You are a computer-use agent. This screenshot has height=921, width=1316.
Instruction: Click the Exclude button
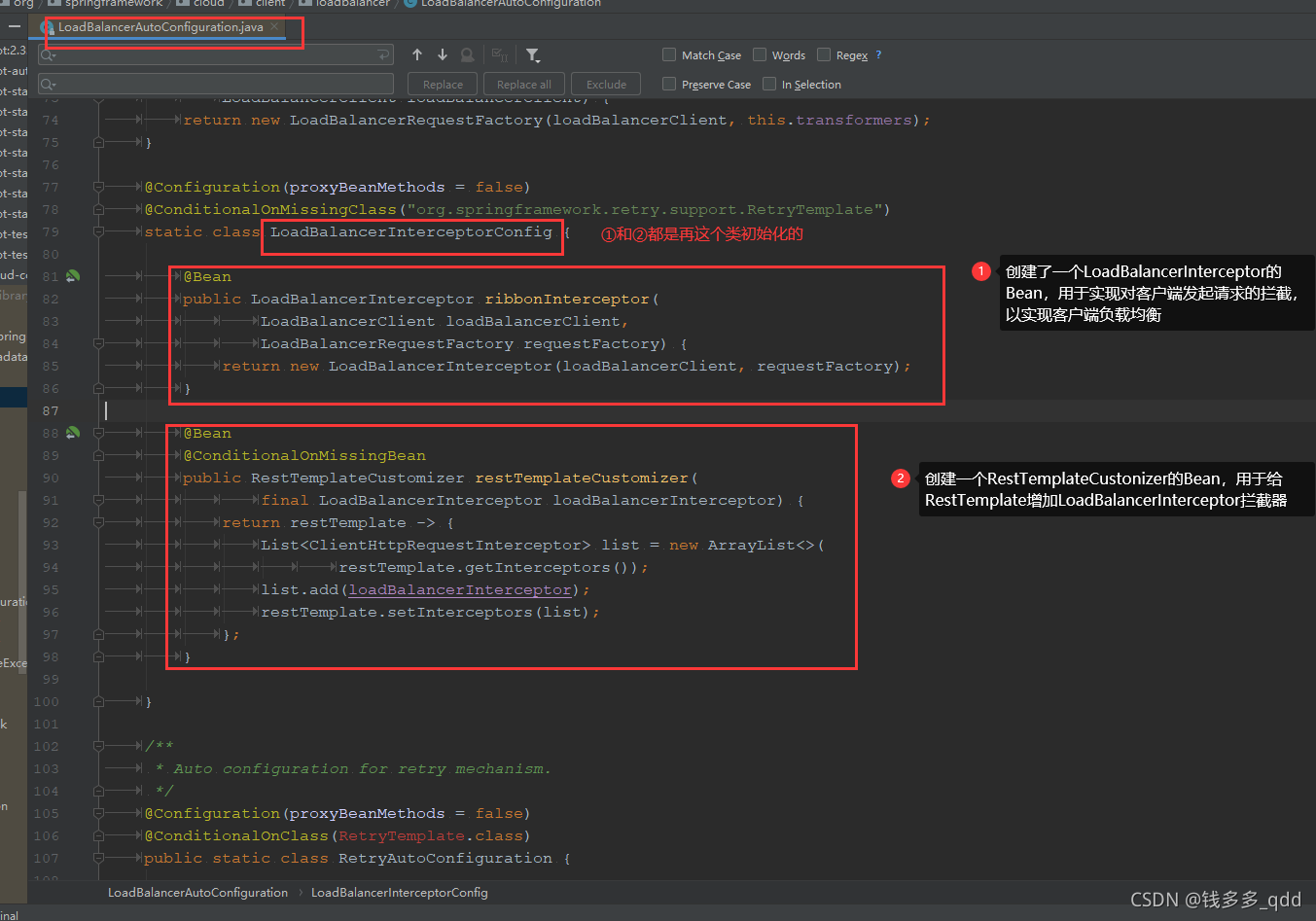(x=606, y=85)
